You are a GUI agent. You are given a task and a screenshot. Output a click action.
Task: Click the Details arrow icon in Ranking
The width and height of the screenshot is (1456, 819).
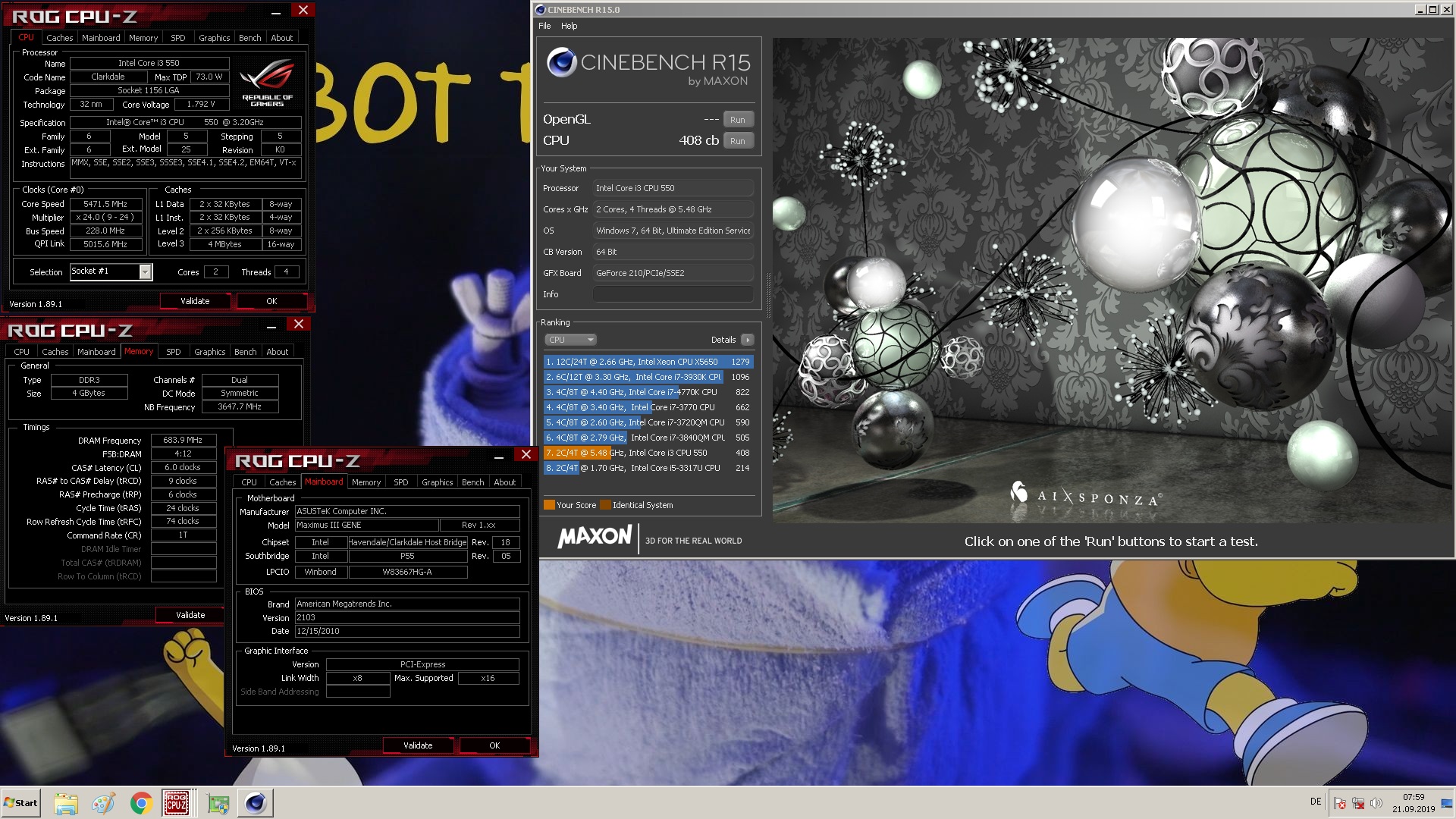(747, 340)
